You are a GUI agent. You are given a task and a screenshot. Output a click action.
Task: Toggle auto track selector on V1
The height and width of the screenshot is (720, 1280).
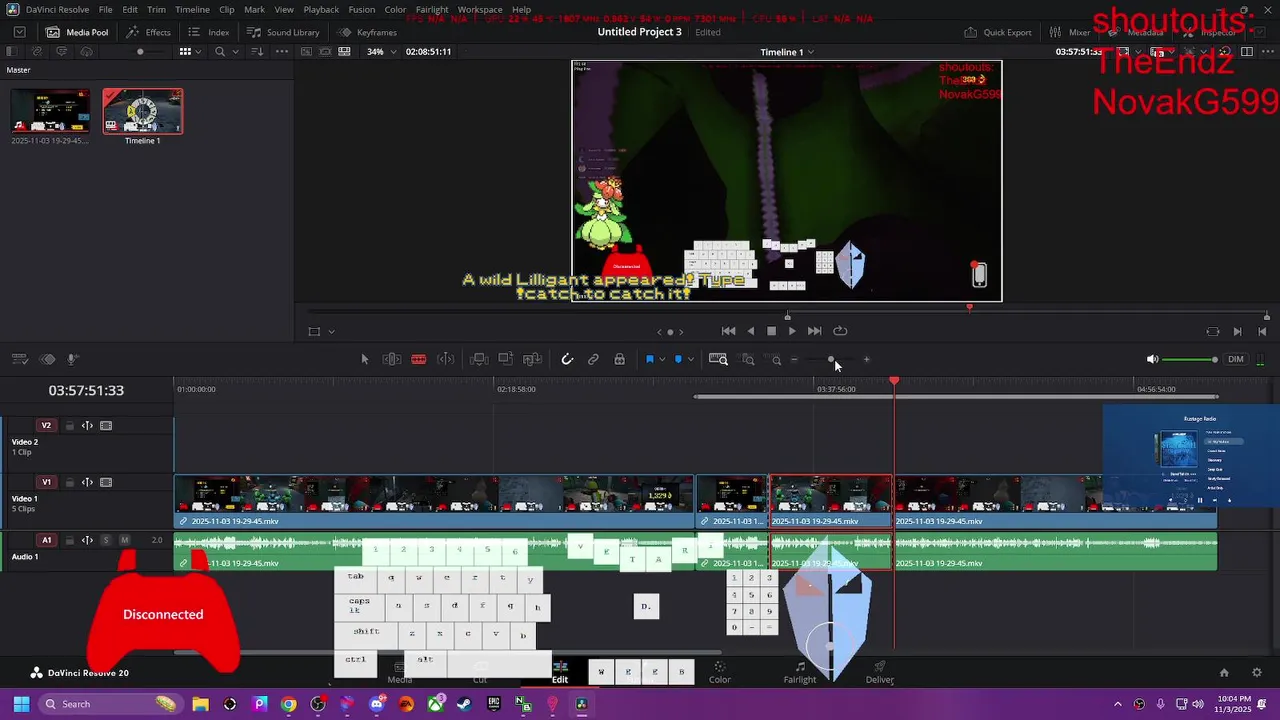coord(88,482)
